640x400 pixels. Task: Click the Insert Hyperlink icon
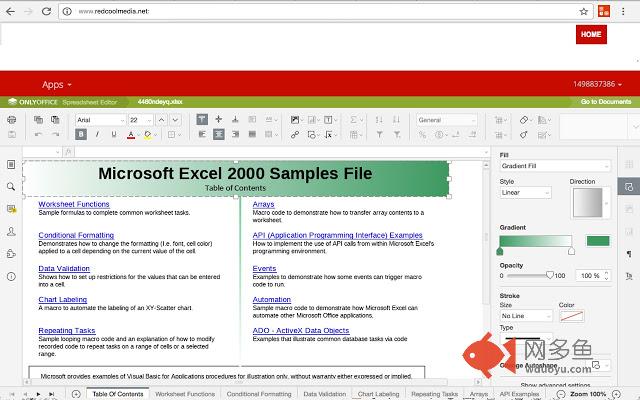(295, 134)
